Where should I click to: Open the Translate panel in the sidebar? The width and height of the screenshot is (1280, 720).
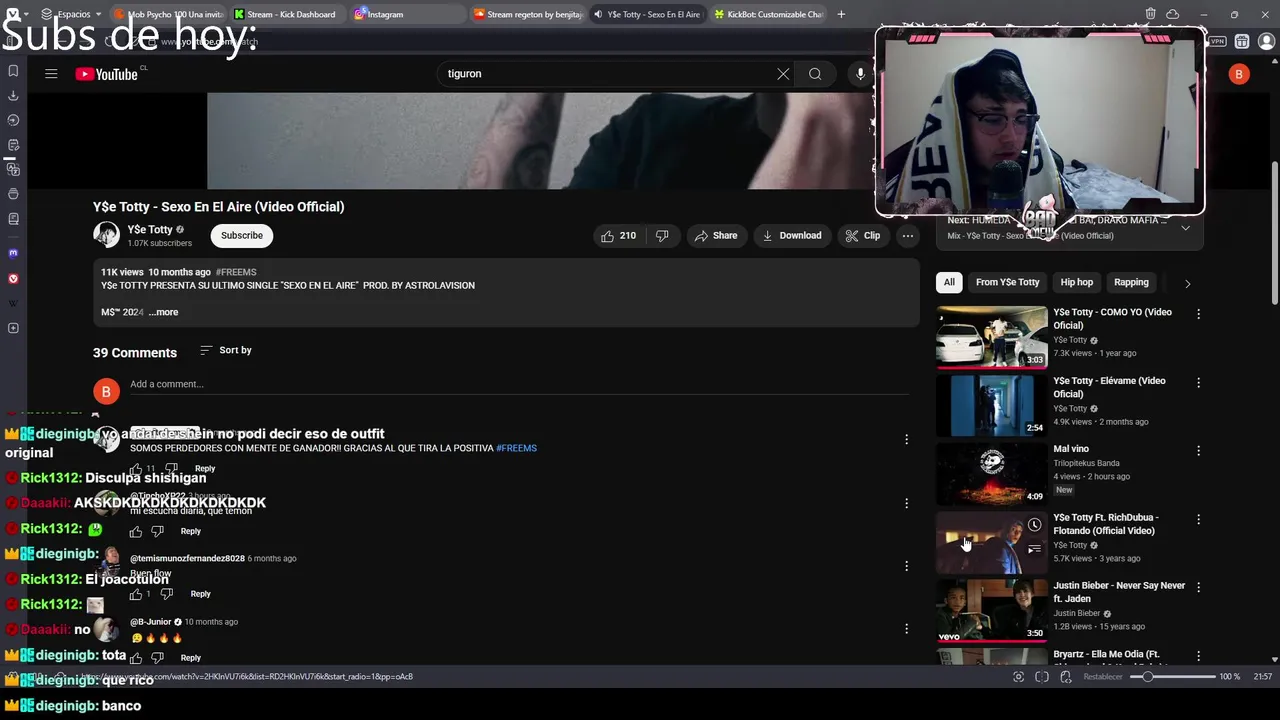(13, 170)
